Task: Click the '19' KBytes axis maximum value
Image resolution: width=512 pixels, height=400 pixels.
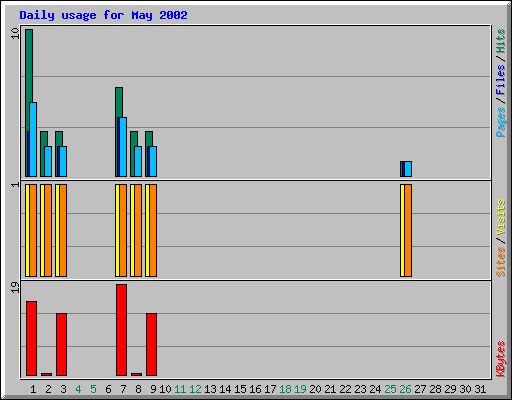Action: [x=15, y=287]
